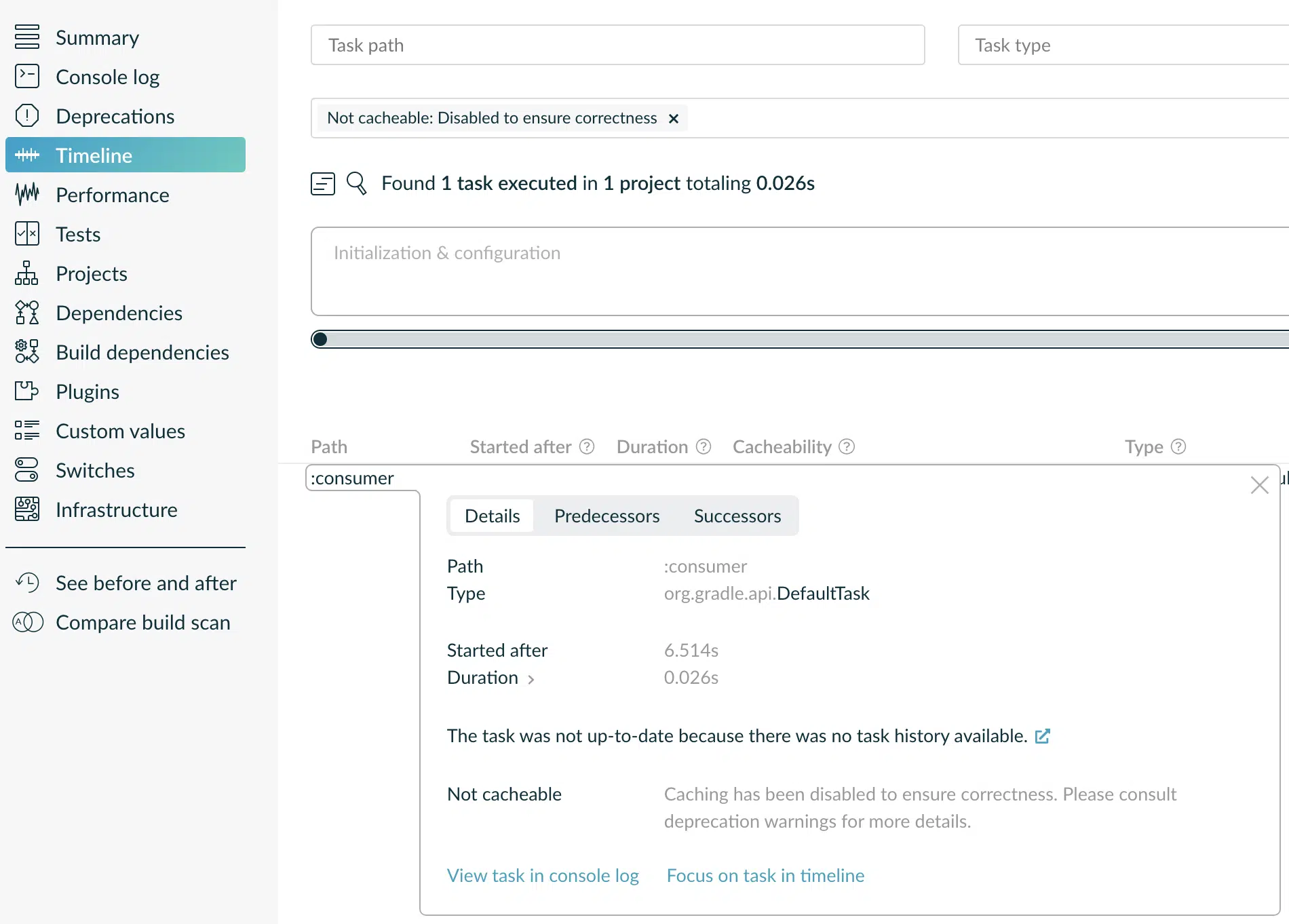Click the Initialization & configuration timeline box
The image size is (1289, 924).
click(800, 271)
